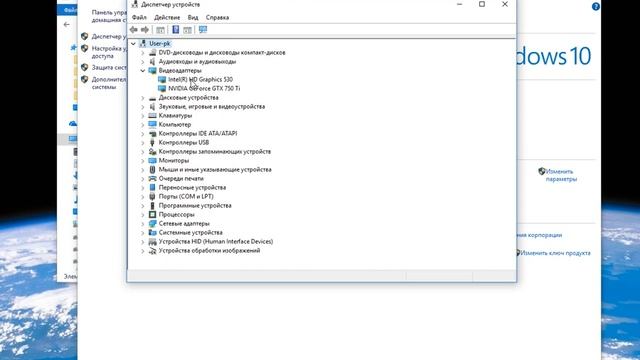This screenshot has width=640, height=360.
Task: Click the Мыши и иные указывающие устройства icon
Action: point(152,169)
